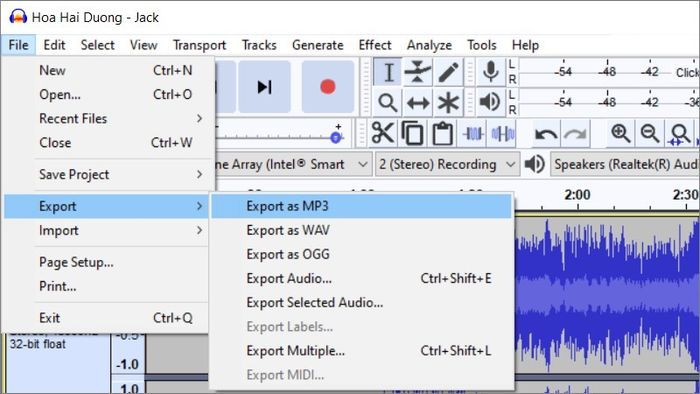Open the Speakers (Realtek) output dropdown
700x394 pixels.
coord(625,164)
